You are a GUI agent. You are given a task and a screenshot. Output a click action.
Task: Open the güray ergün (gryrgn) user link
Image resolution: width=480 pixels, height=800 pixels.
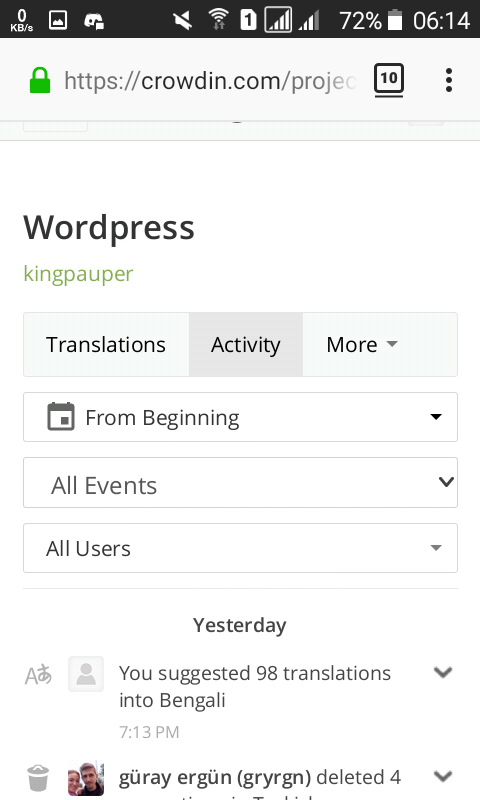215,778
